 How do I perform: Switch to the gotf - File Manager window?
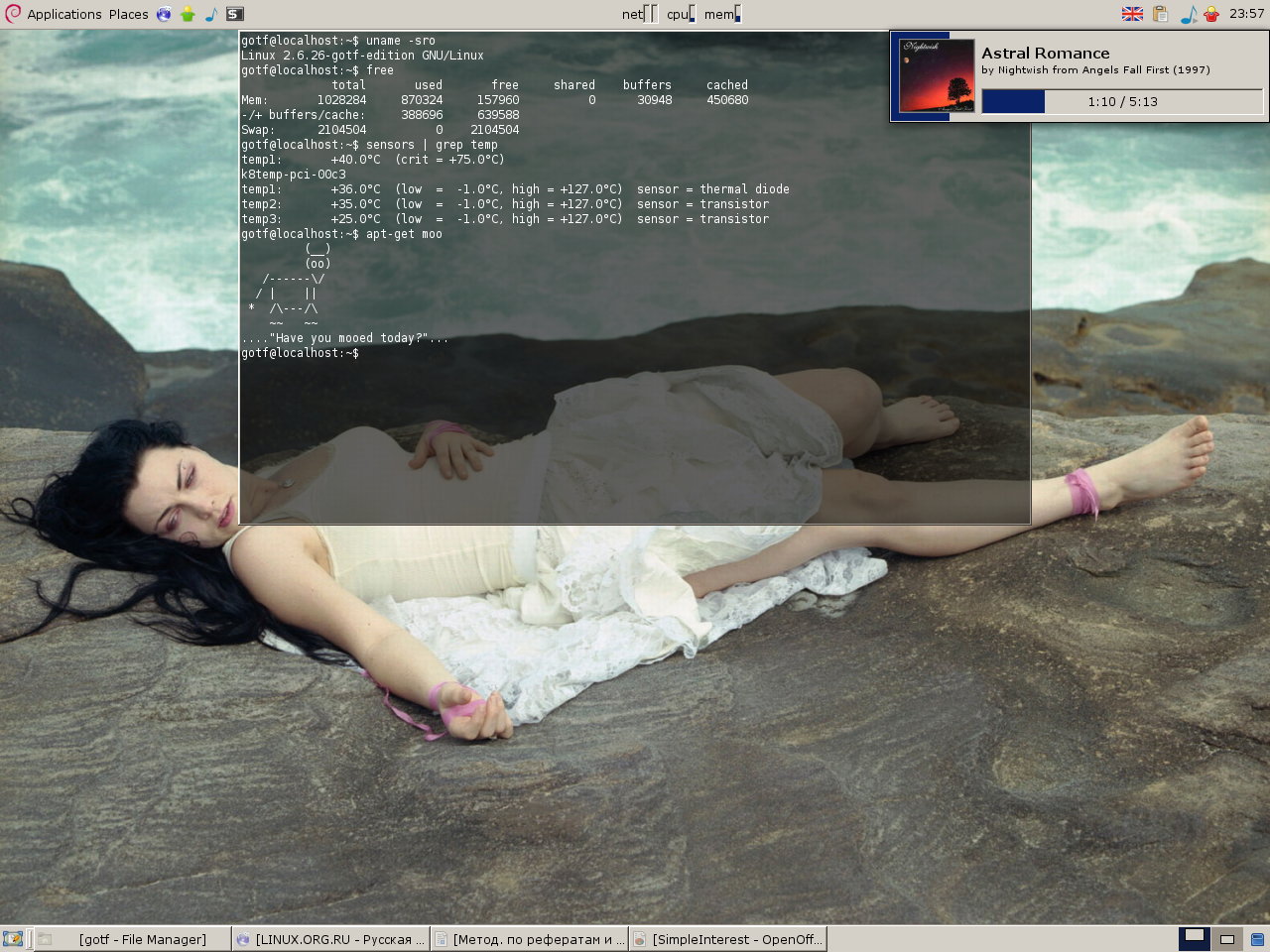132,939
